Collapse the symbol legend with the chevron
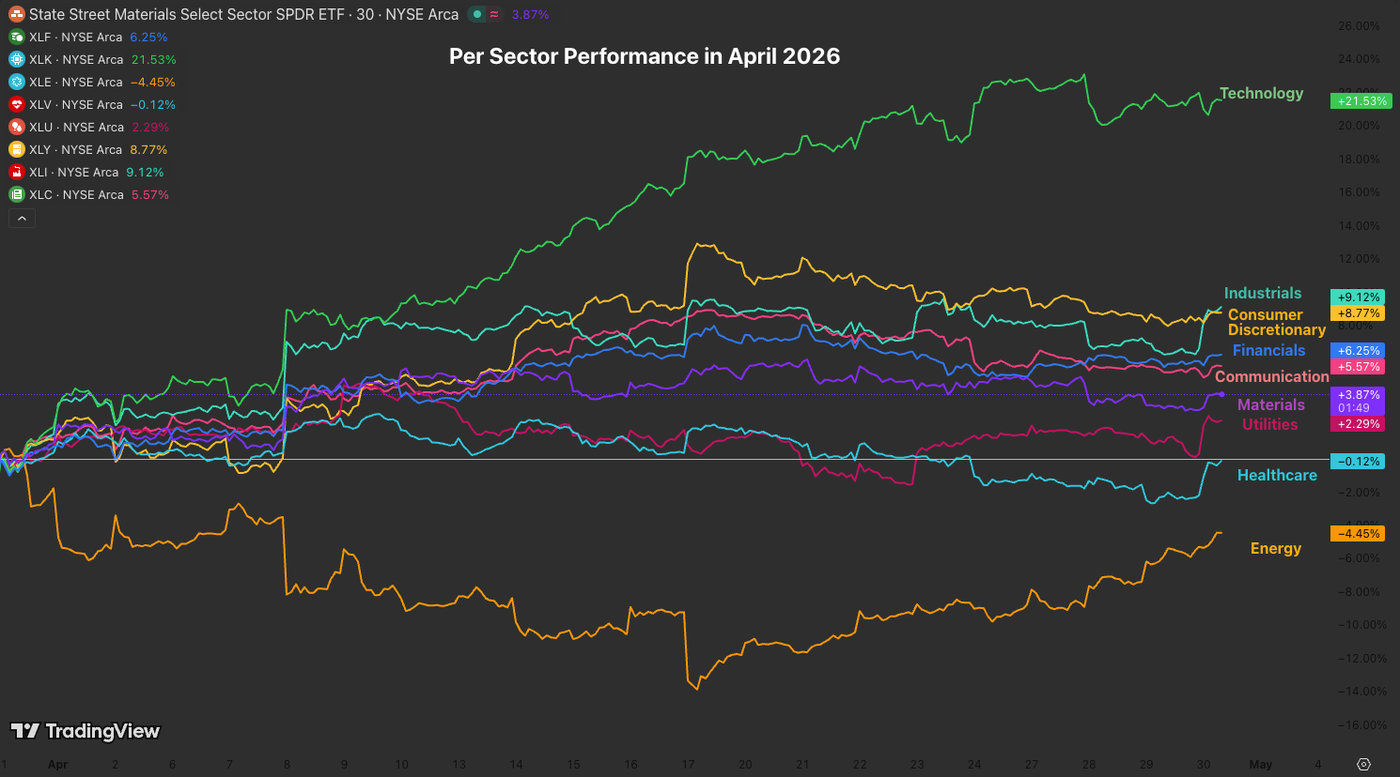This screenshot has height=777, width=1400. tap(22, 217)
